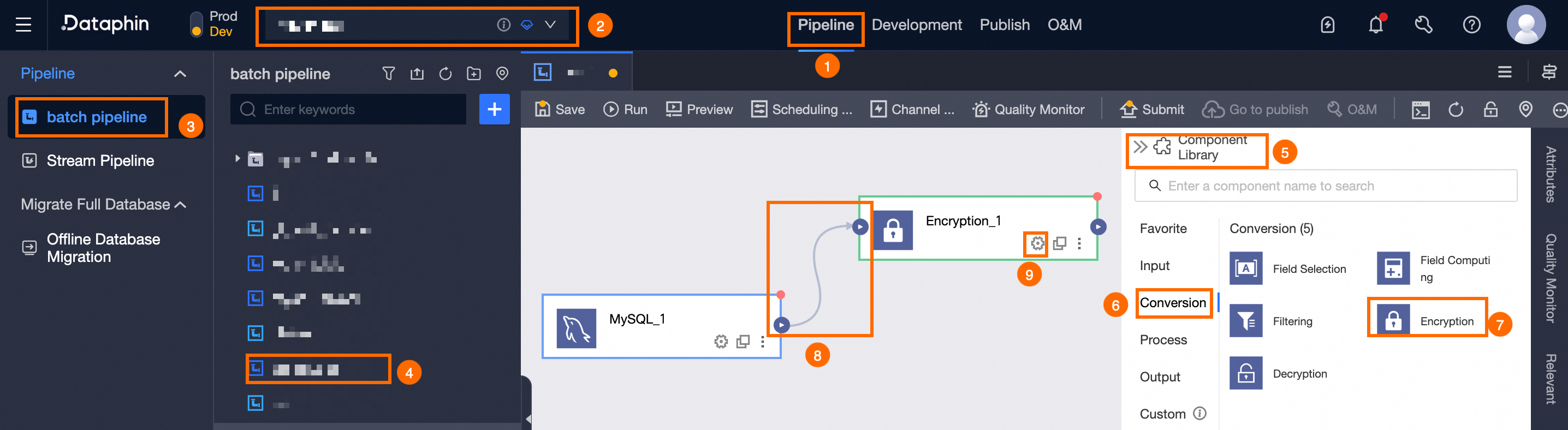1568x430 pixels.
Task: Click the new folder icon
Action: click(473, 74)
